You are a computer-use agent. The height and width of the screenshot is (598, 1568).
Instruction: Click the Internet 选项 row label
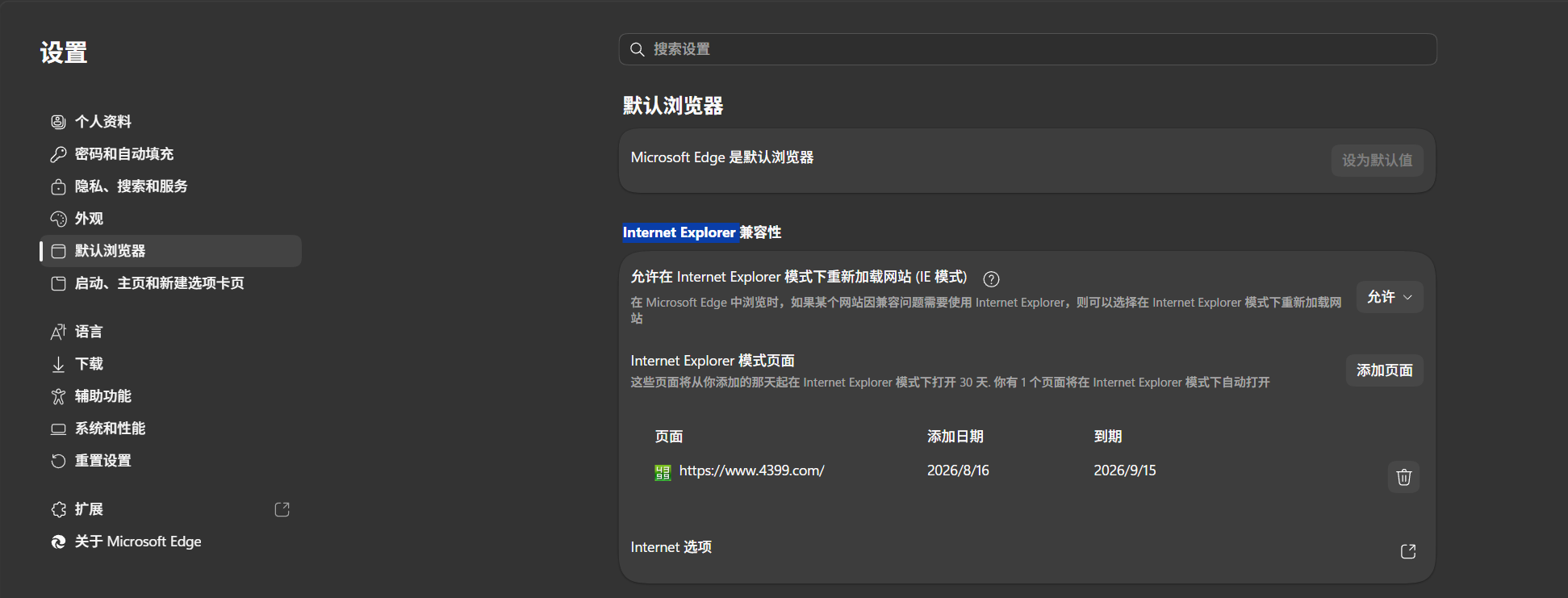pos(671,547)
